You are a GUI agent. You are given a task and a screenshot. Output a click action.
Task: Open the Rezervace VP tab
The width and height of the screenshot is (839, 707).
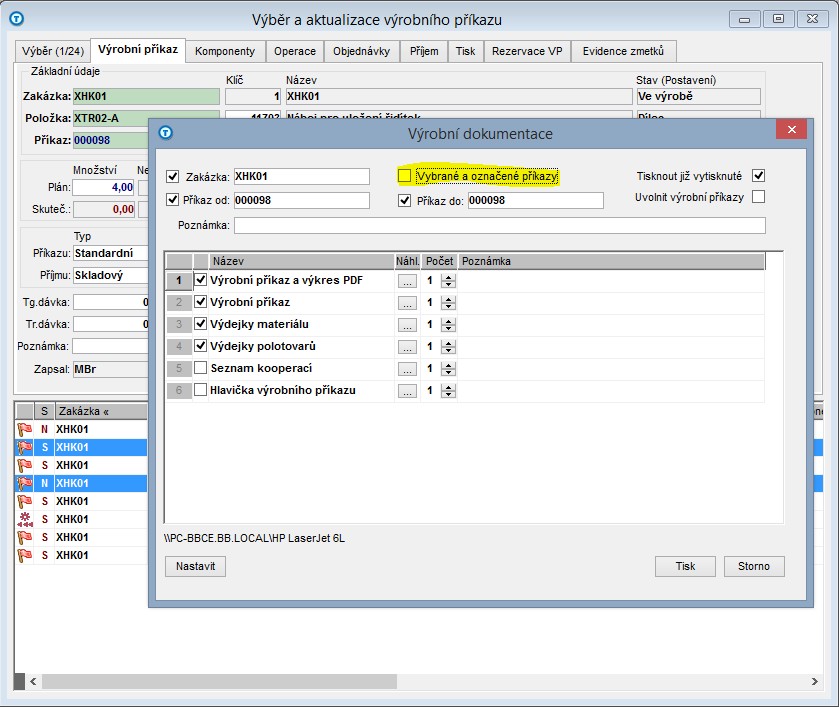(527, 51)
